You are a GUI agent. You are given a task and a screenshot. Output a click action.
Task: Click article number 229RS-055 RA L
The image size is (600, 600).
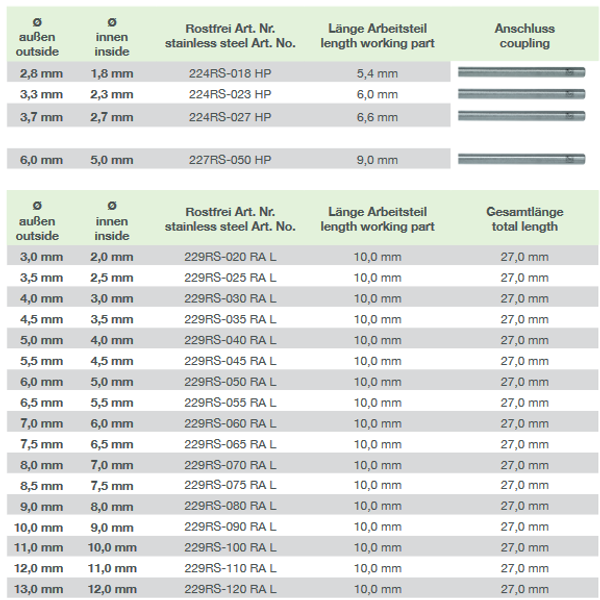(230, 403)
